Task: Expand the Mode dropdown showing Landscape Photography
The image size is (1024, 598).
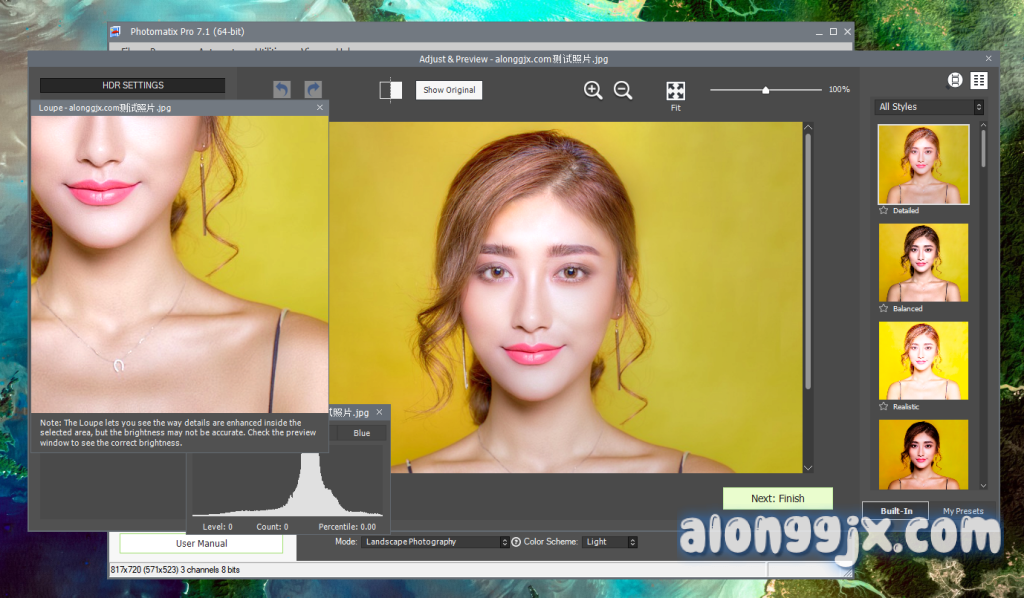Action: click(434, 542)
